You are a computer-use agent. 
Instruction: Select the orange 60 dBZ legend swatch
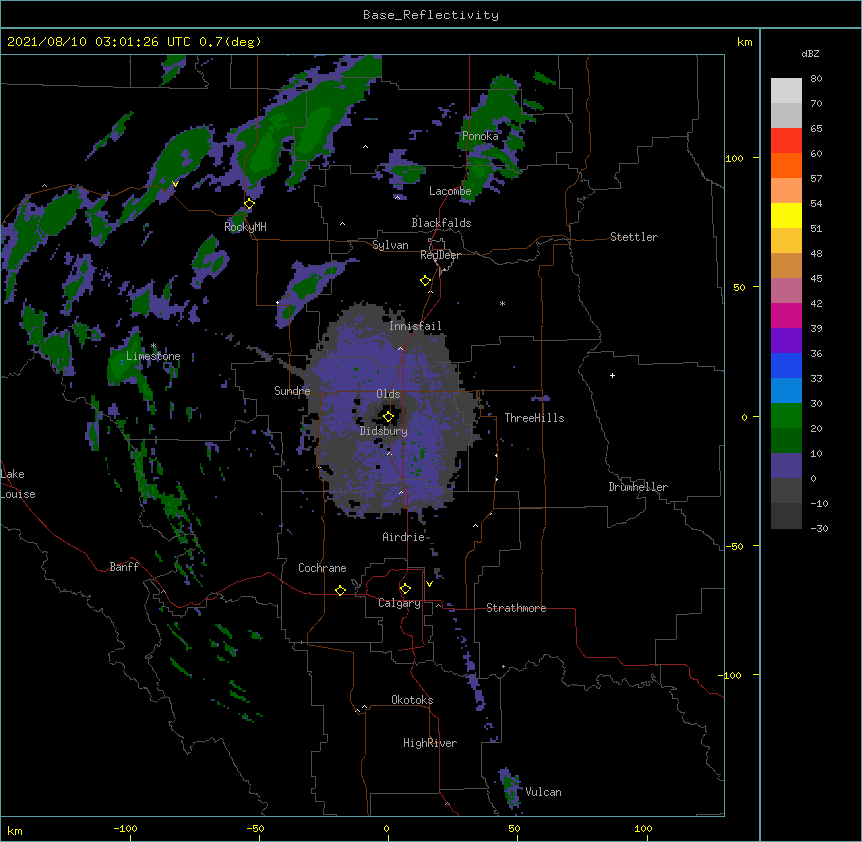click(786, 165)
